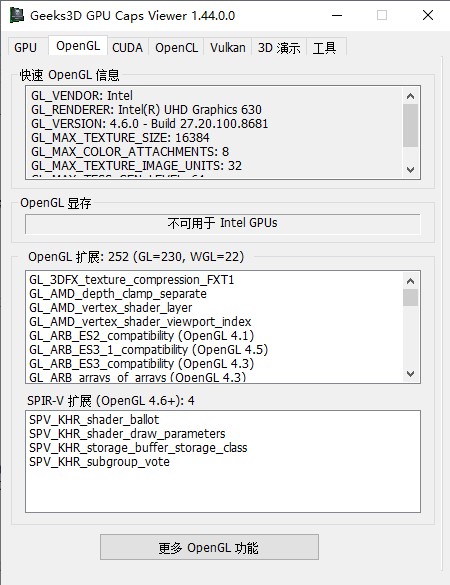The height and width of the screenshot is (585, 450).
Task: Click the extensions list scrollbar thumb
Action: 410,297
